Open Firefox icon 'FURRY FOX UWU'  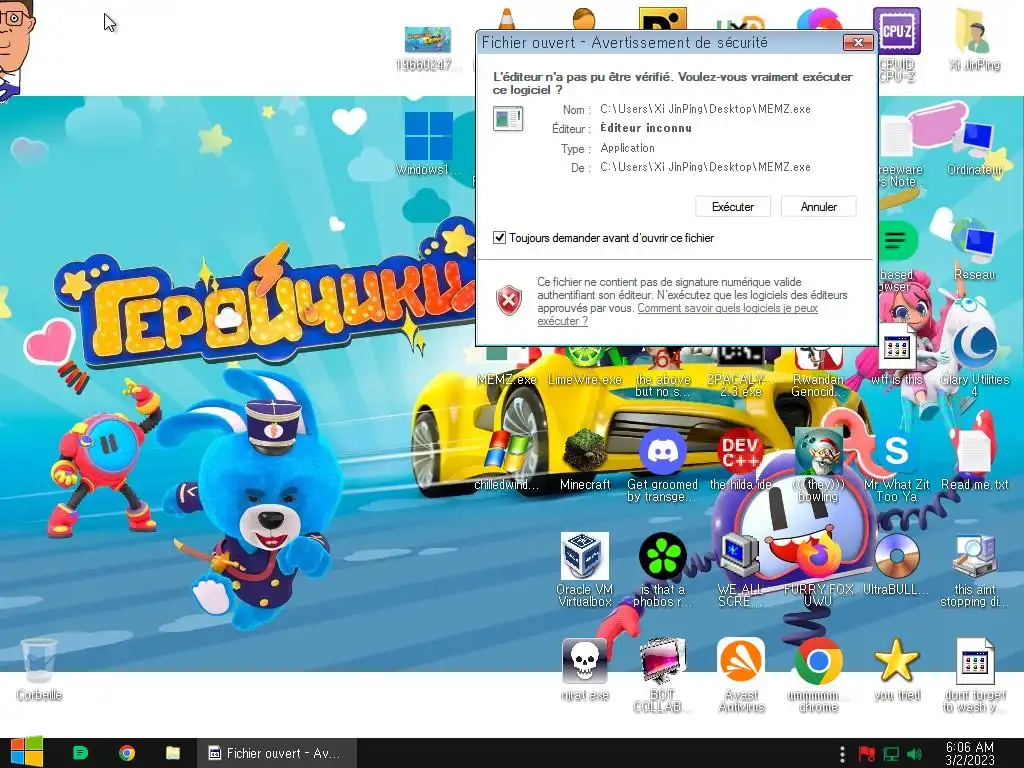pos(818,568)
